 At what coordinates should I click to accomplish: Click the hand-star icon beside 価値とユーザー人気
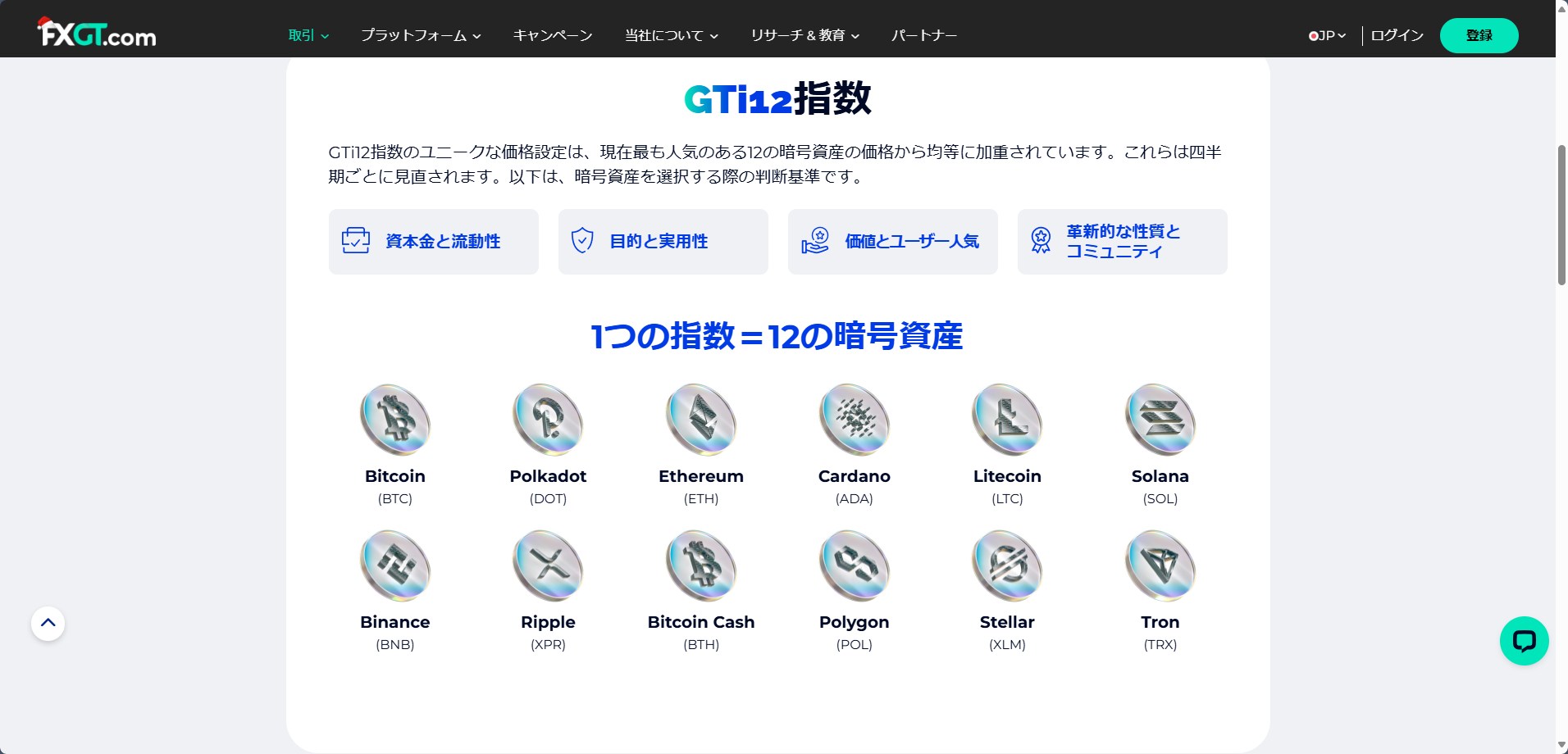tap(815, 241)
